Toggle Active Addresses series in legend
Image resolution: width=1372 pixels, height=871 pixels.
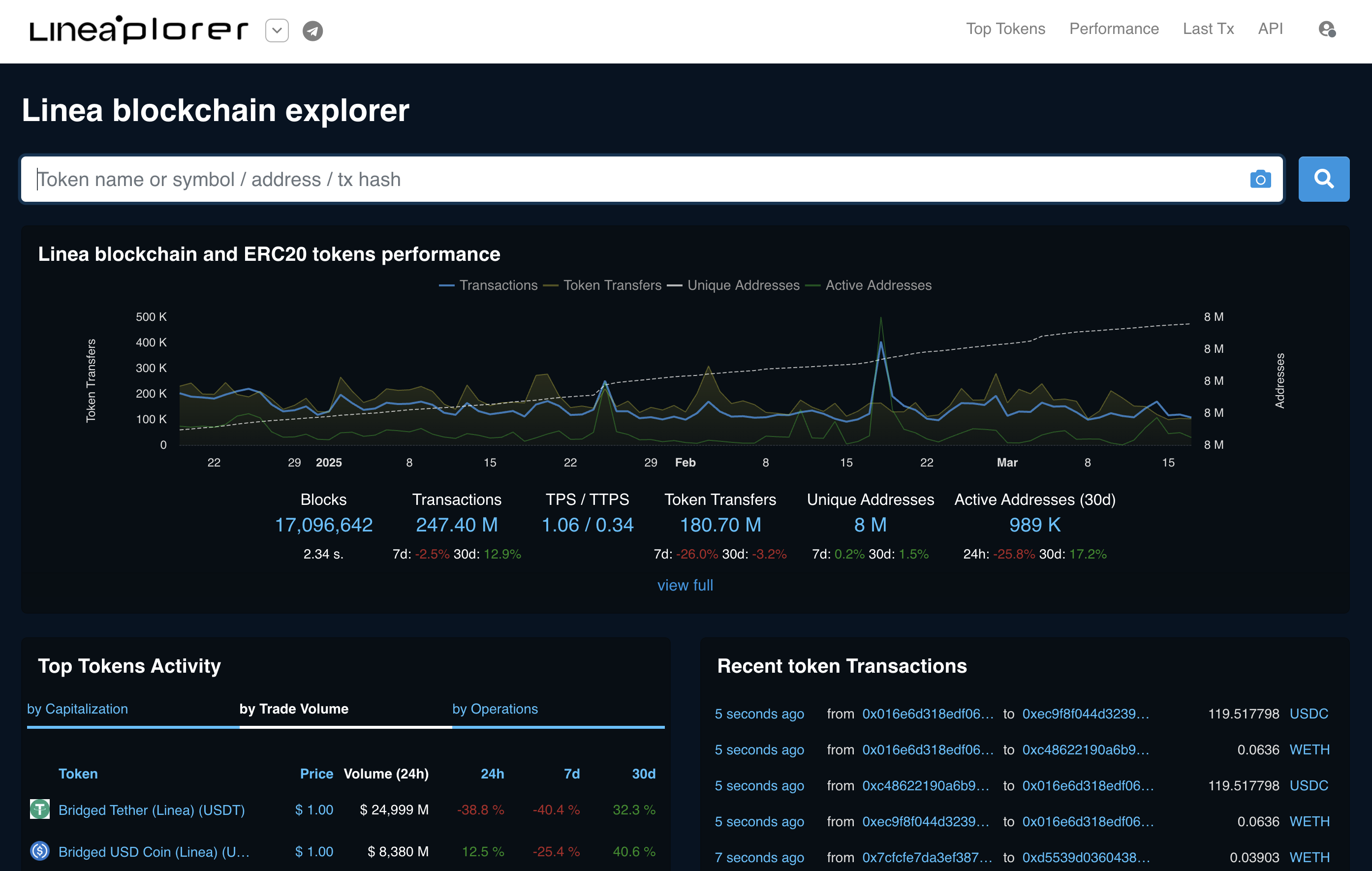tap(878, 285)
